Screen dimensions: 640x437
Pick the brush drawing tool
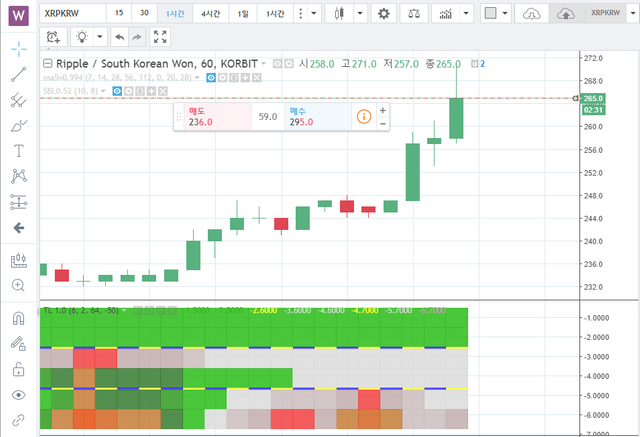point(18,126)
